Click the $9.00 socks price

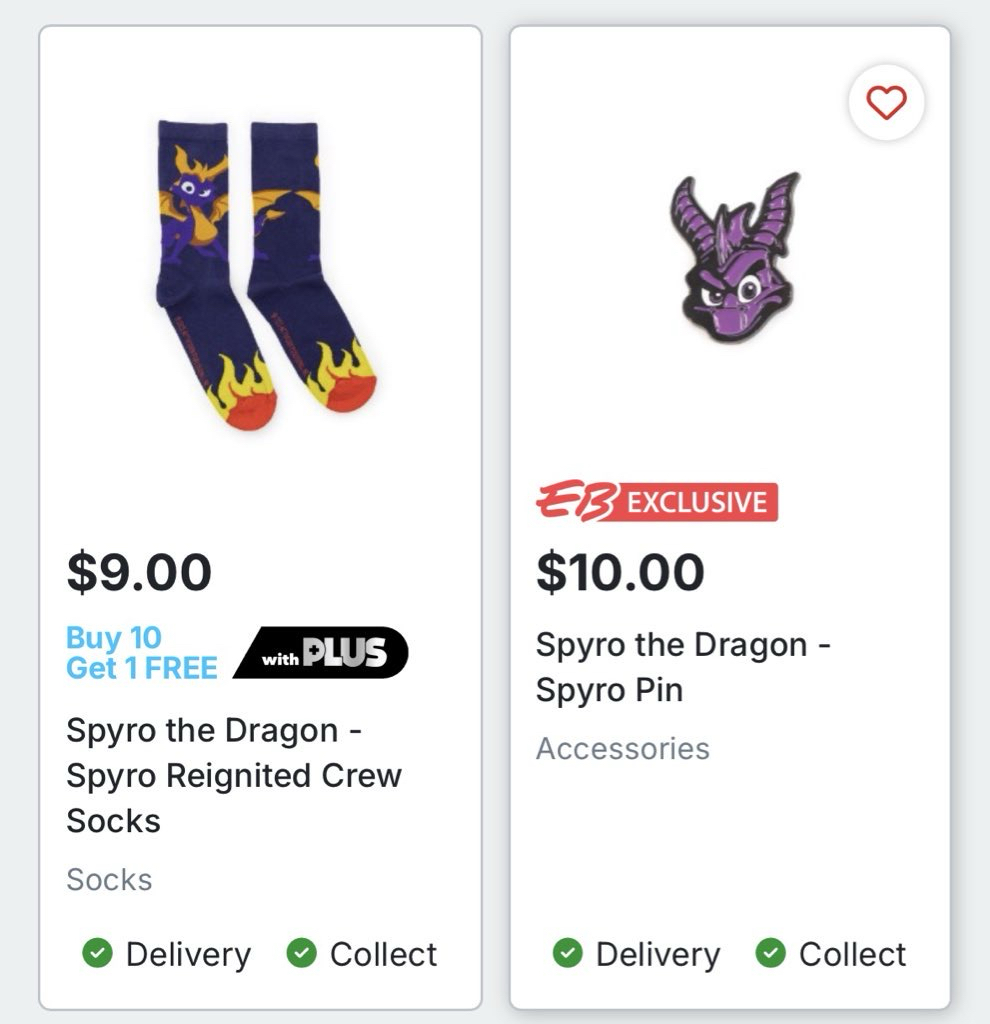point(139,572)
